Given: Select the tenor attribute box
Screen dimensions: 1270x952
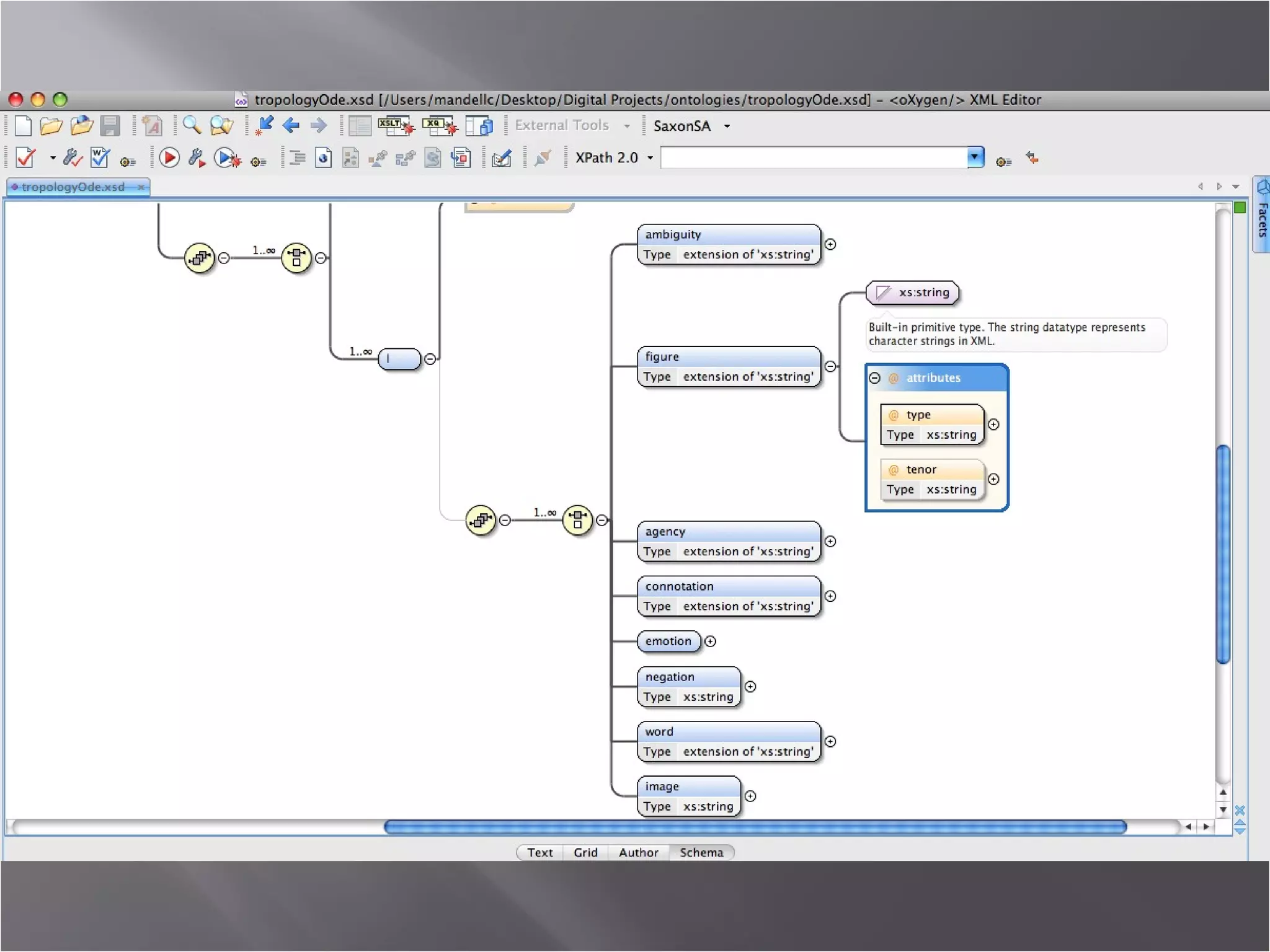Looking at the screenshot, I should tap(932, 479).
